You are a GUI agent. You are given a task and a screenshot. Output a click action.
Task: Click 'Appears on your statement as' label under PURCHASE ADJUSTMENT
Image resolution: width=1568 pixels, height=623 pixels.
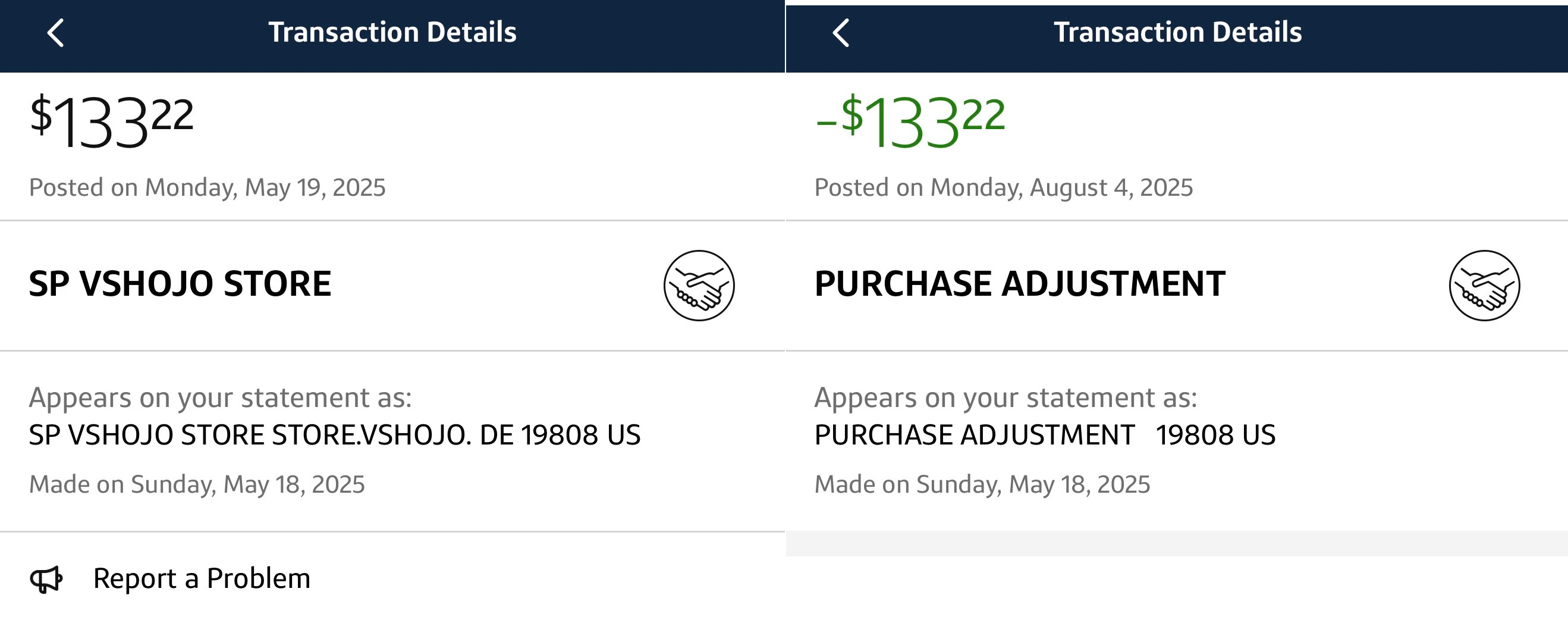1005,397
